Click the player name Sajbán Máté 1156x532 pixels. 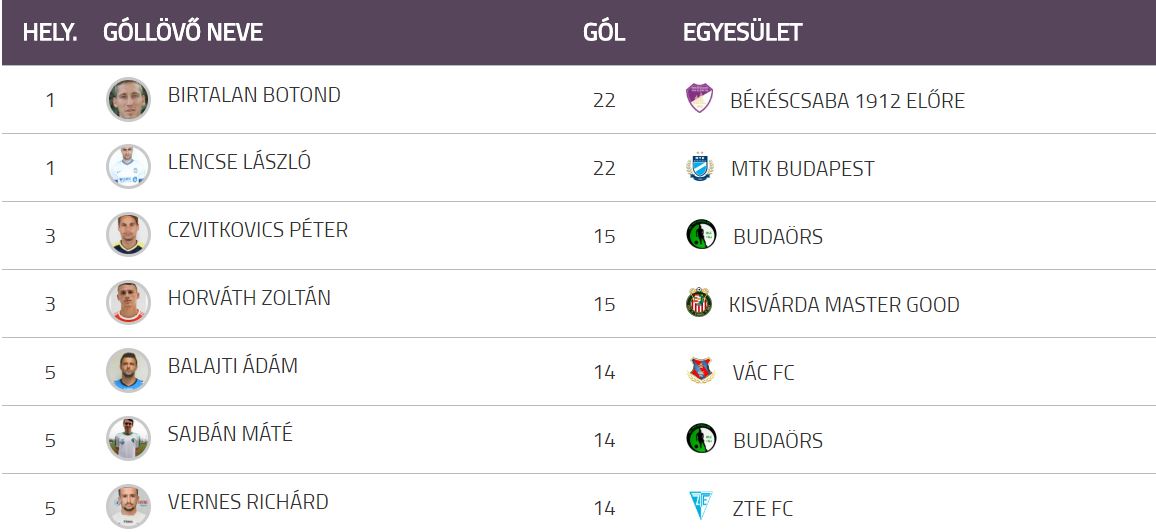tap(230, 433)
